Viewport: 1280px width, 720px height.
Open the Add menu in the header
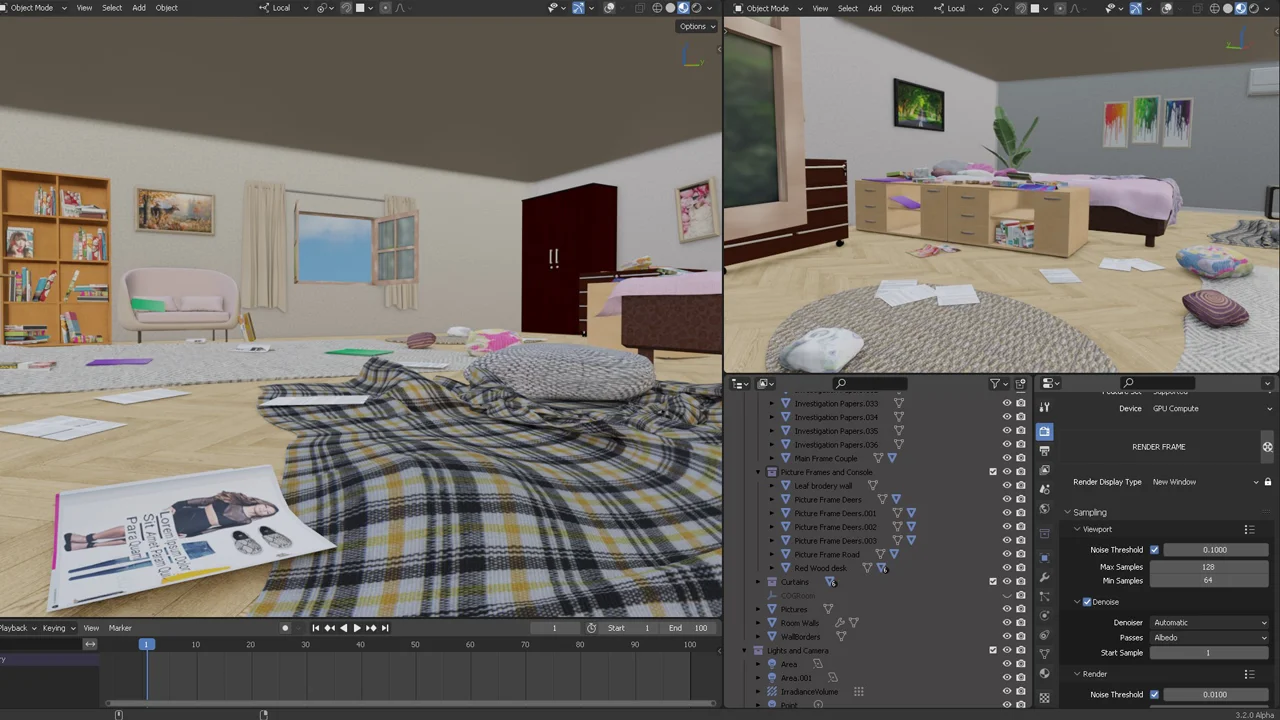(x=138, y=8)
